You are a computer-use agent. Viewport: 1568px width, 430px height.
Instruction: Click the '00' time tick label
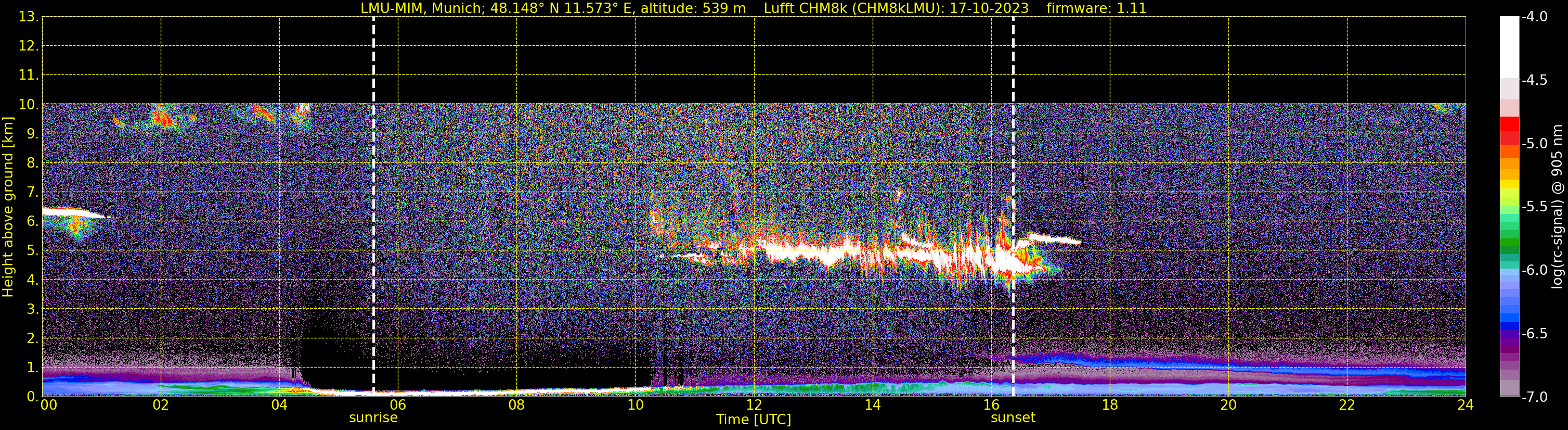point(49,405)
